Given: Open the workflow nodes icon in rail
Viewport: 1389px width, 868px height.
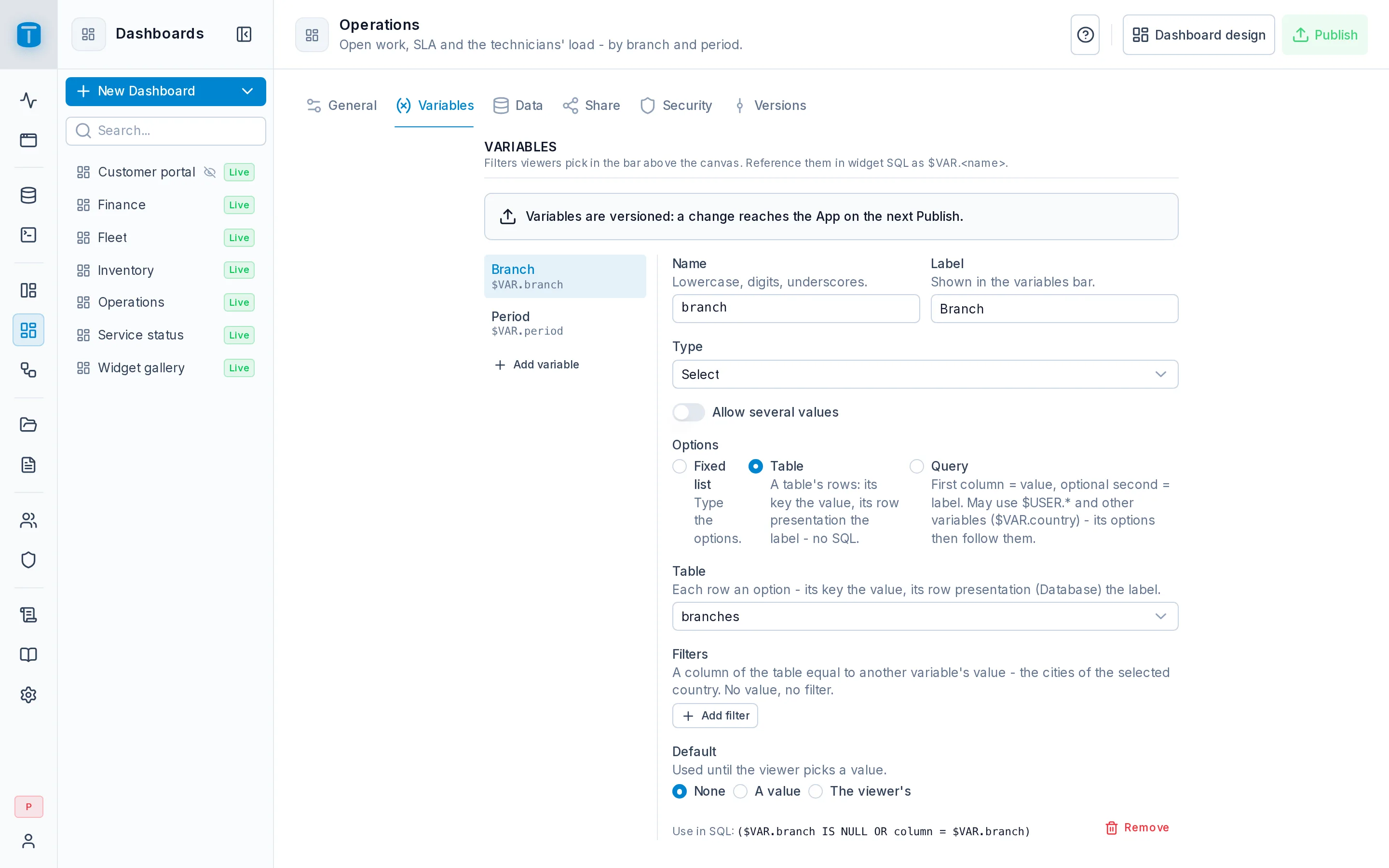Looking at the screenshot, I should (28, 370).
